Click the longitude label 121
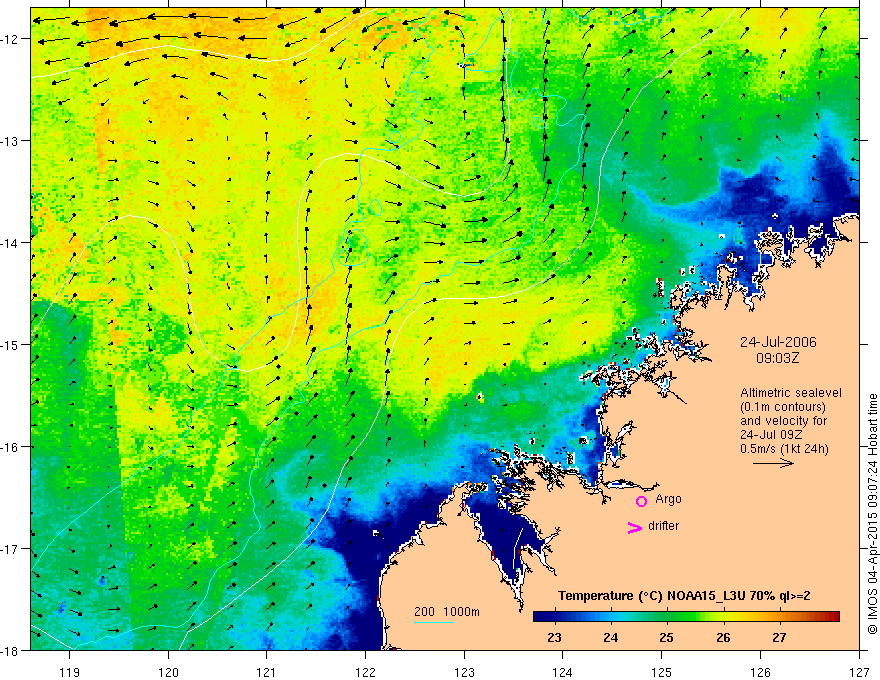The height and width of the screenshot is (680, 880). 267,672
